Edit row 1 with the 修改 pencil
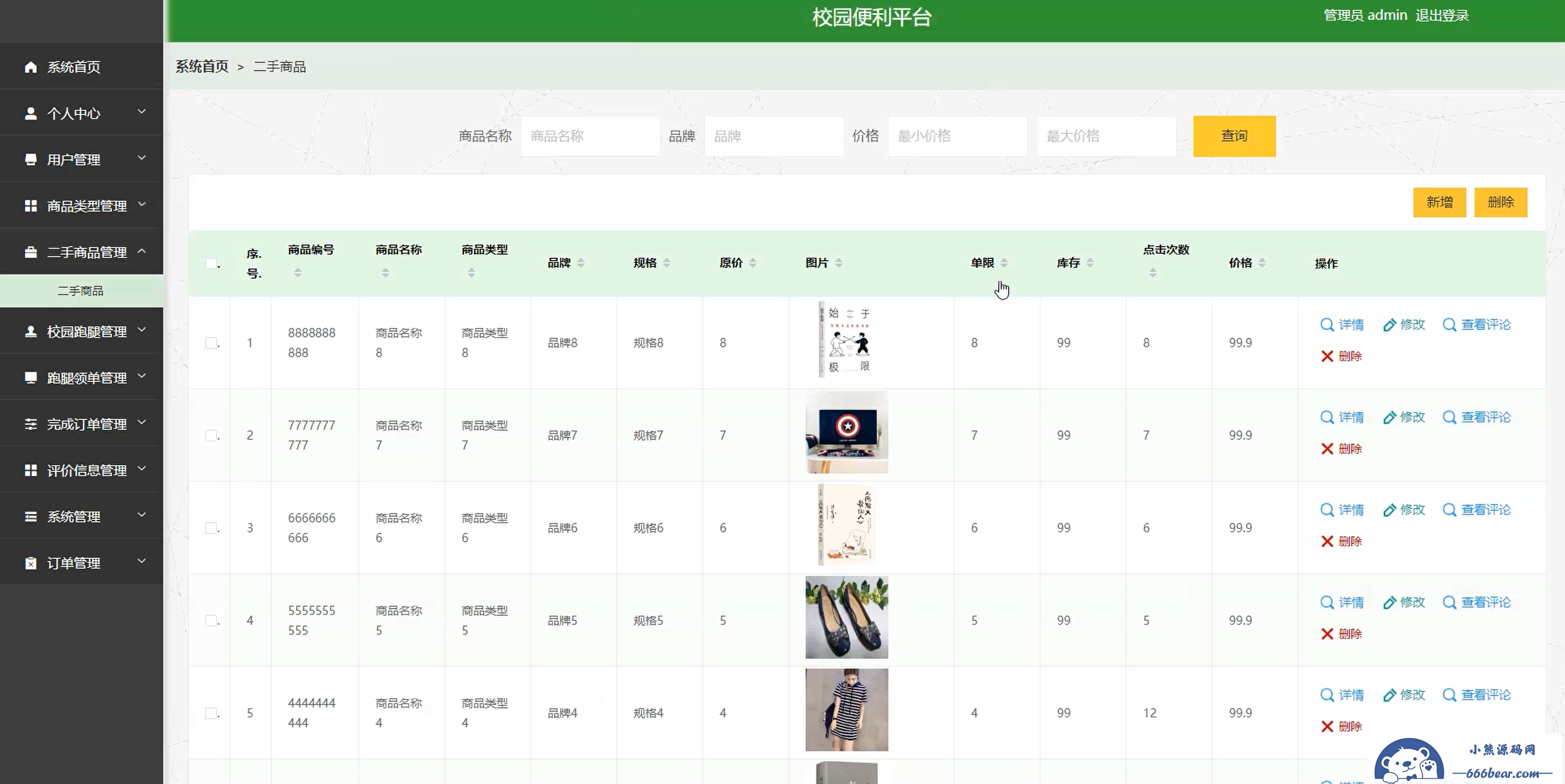This screenshot has width=1565, height=784. [x=1404, y=325]
